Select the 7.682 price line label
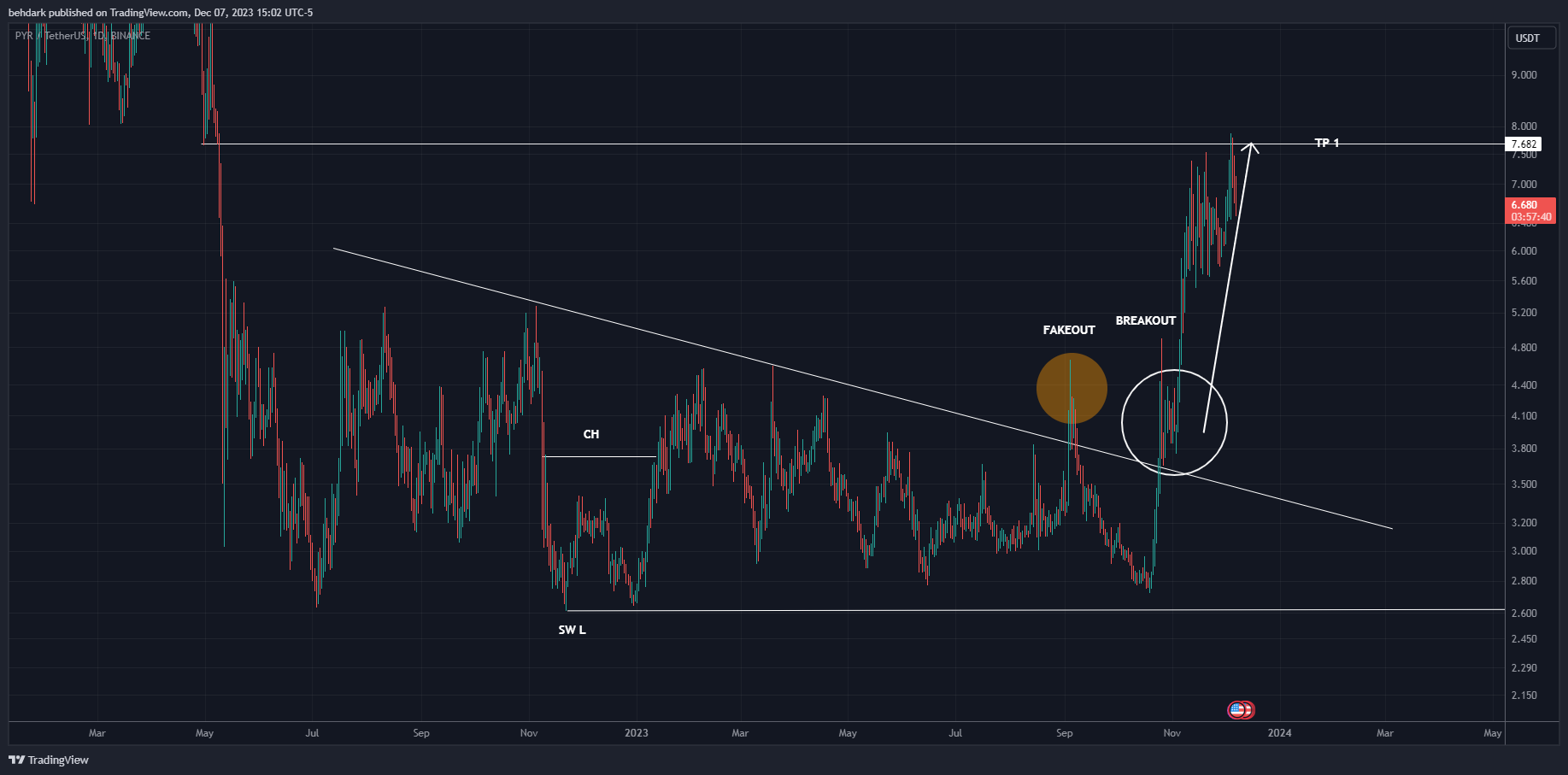The image size is (1568, 775). [x=1524, y=144]
